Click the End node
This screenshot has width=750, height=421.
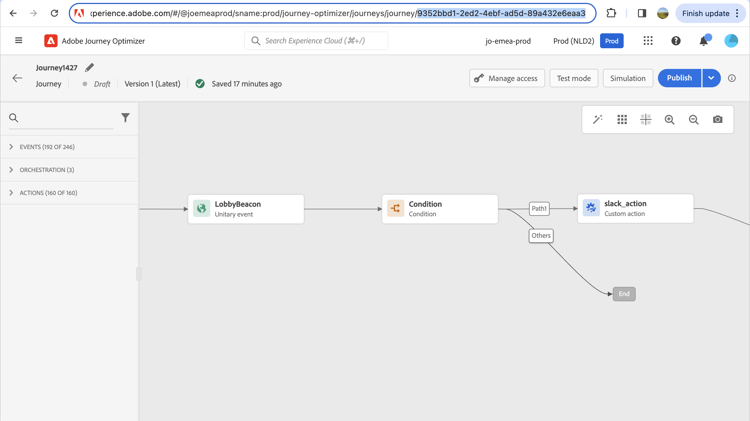pos(624,294)
